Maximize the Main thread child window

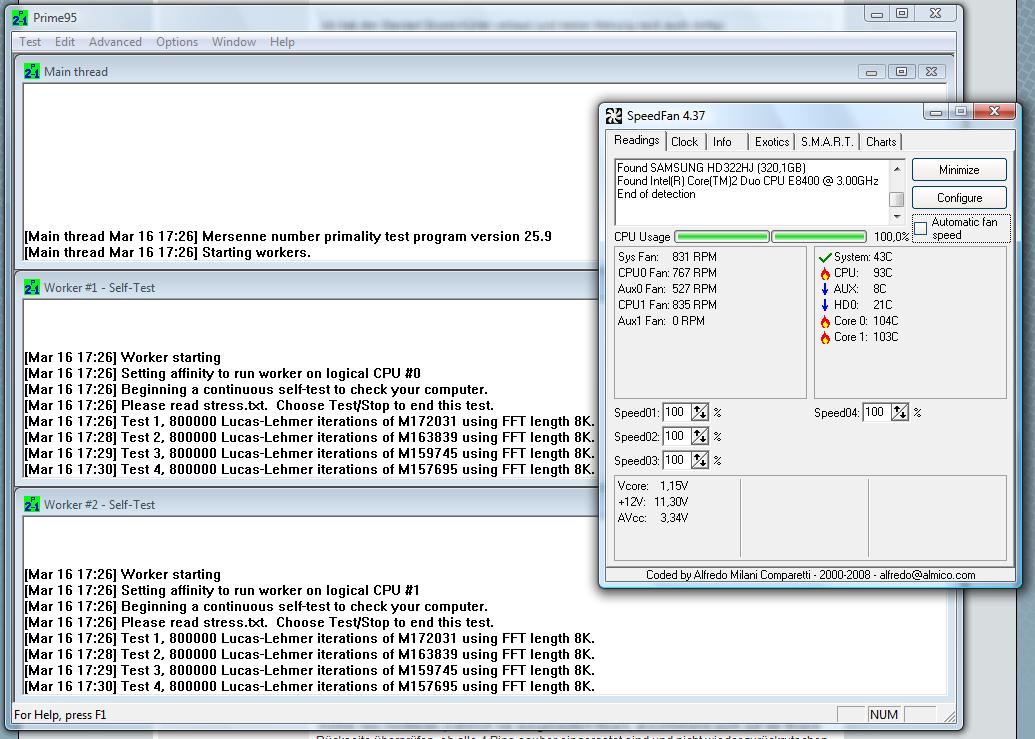pos(901,71)
